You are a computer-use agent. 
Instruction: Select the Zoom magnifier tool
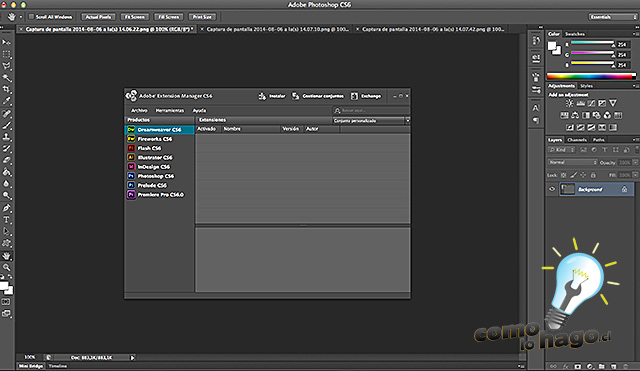click(x=7, y=267)
